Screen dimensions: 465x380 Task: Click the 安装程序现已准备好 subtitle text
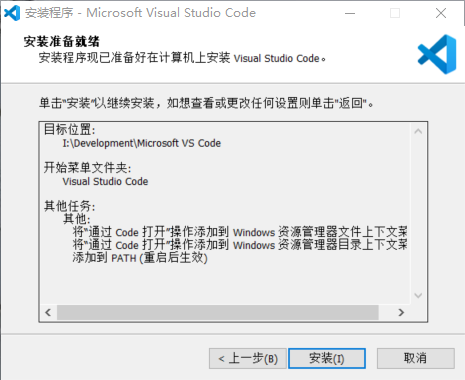(x=182, y=58)
